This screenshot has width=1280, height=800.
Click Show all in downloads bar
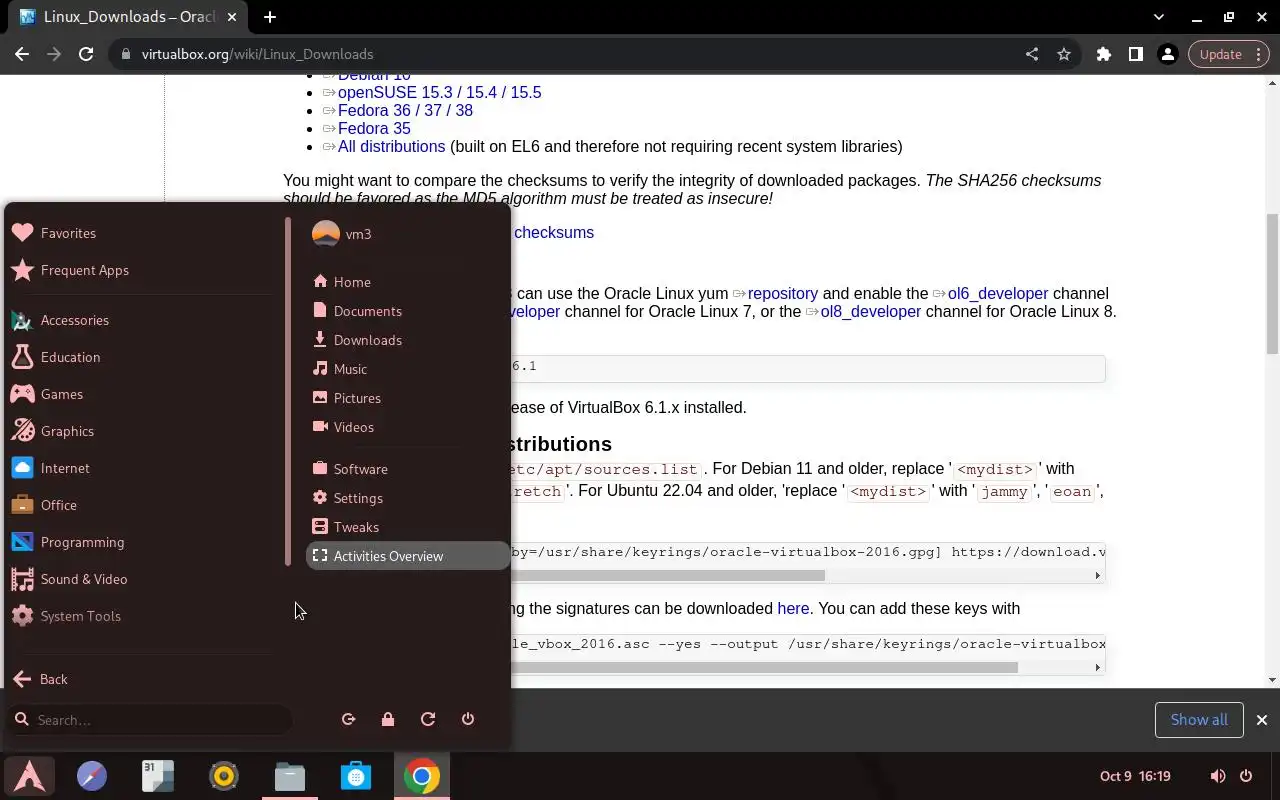1199,720
